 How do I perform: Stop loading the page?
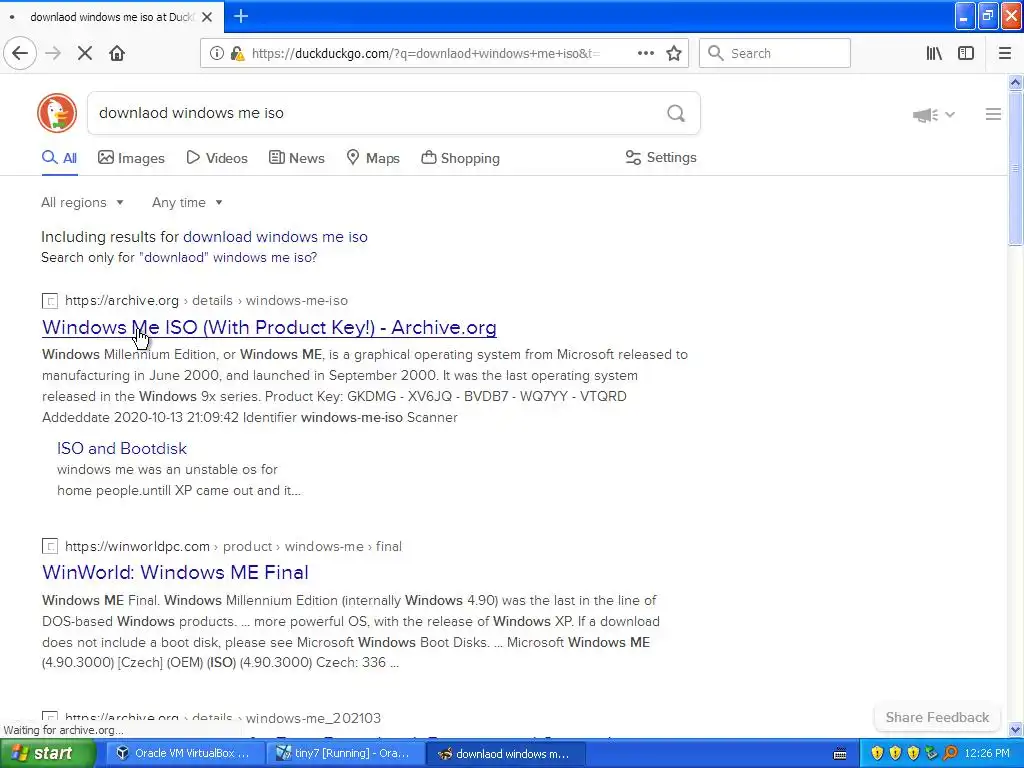pos(84,53)
